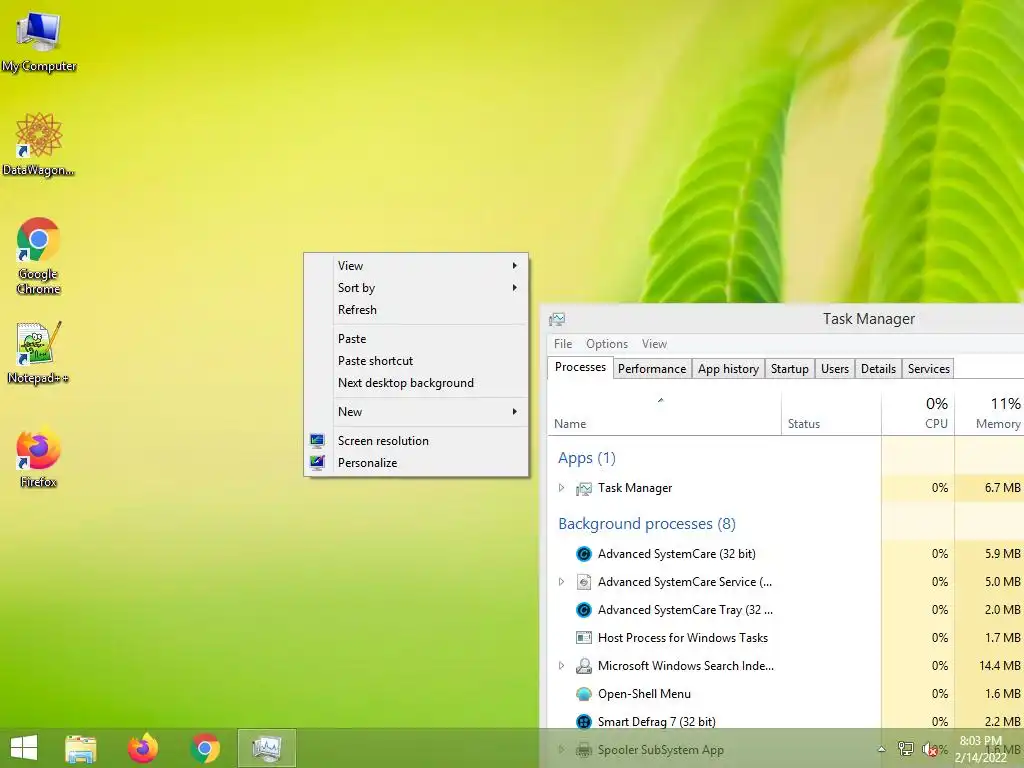The height and width of the screenshot is (768, 1024).
Task: Switch to the Users tab
Action: [x=835, y=369]
